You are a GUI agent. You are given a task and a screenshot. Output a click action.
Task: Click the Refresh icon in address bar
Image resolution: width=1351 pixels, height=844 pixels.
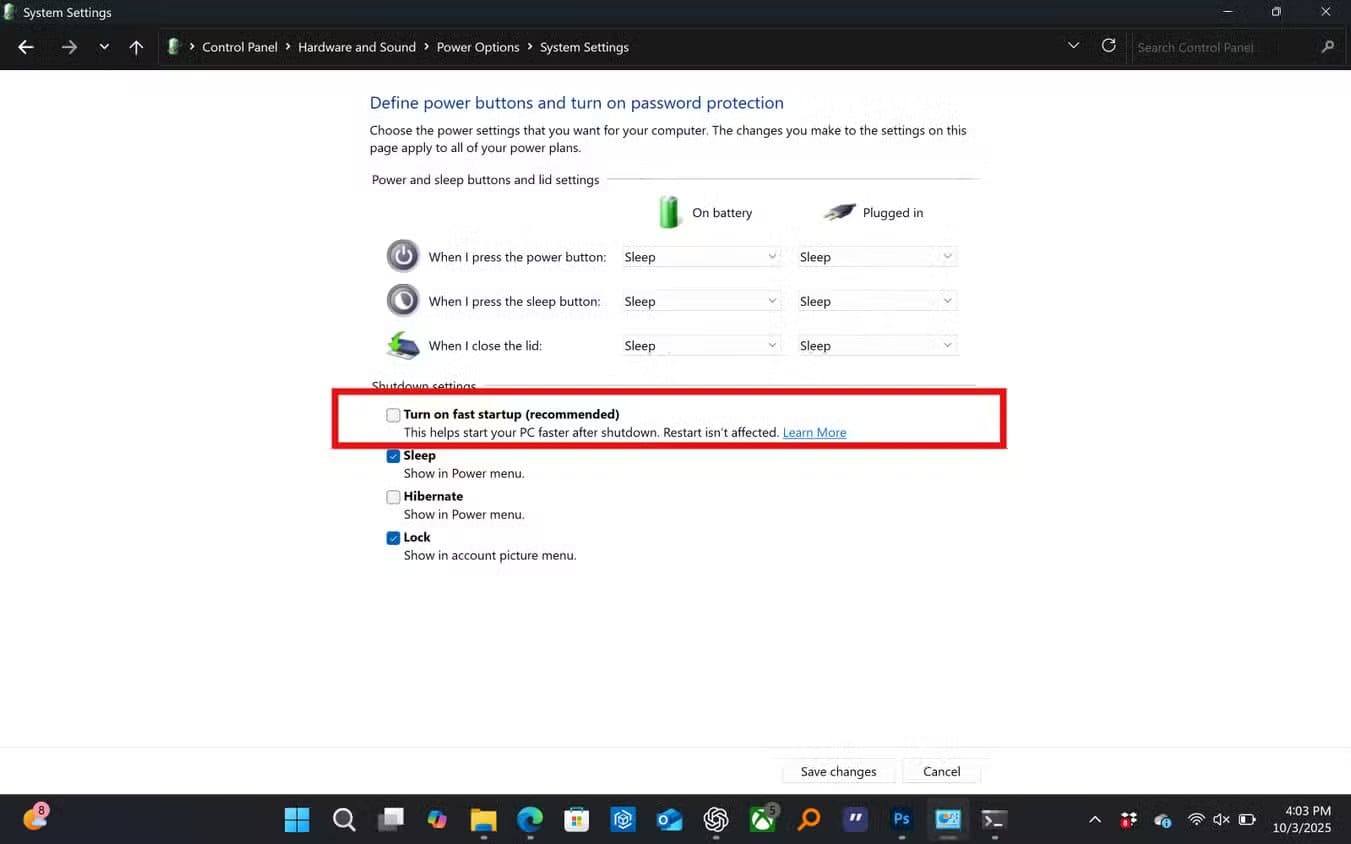[1108, 46]
